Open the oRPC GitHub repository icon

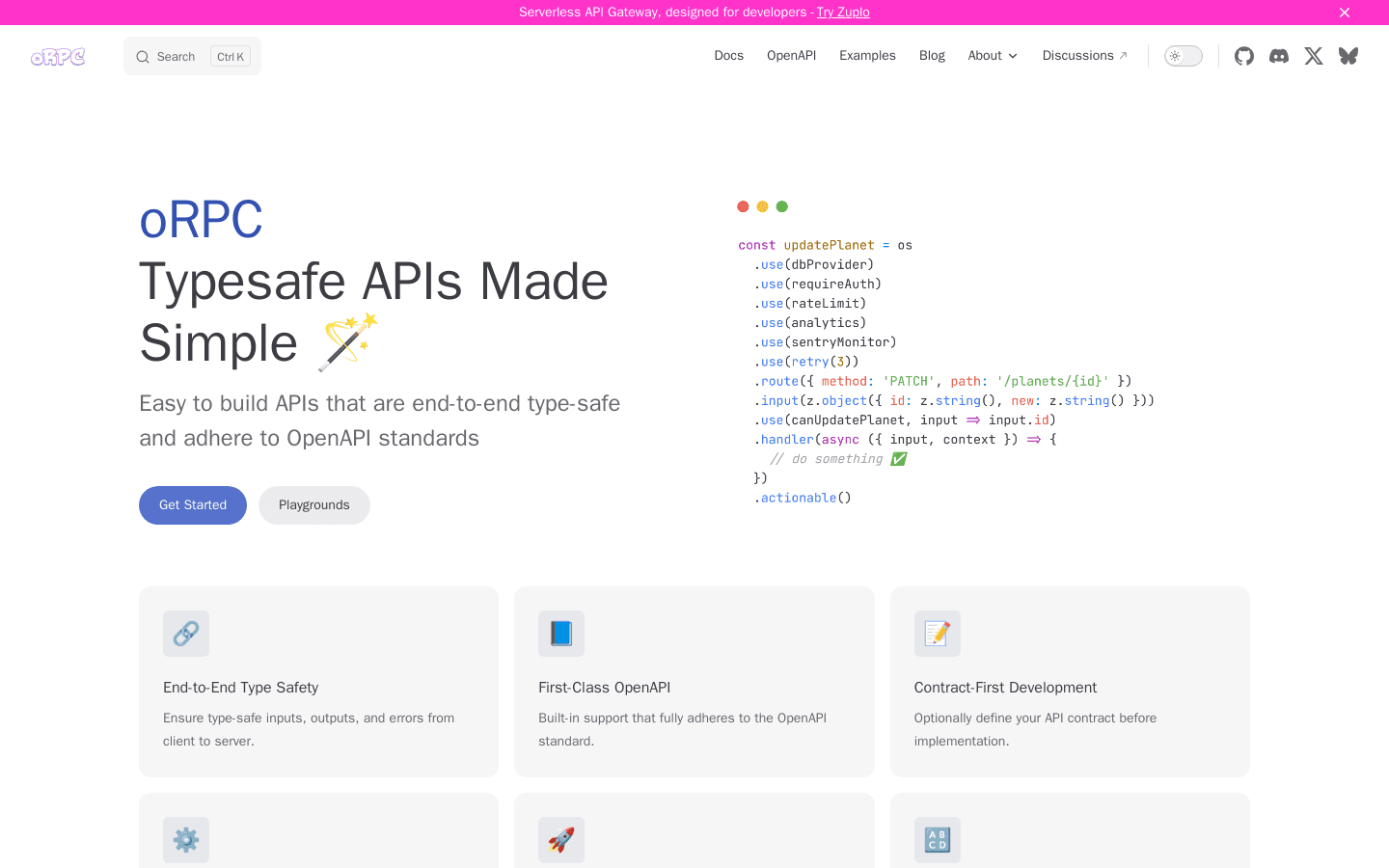pyautogui.click(x=1243, y=56)
